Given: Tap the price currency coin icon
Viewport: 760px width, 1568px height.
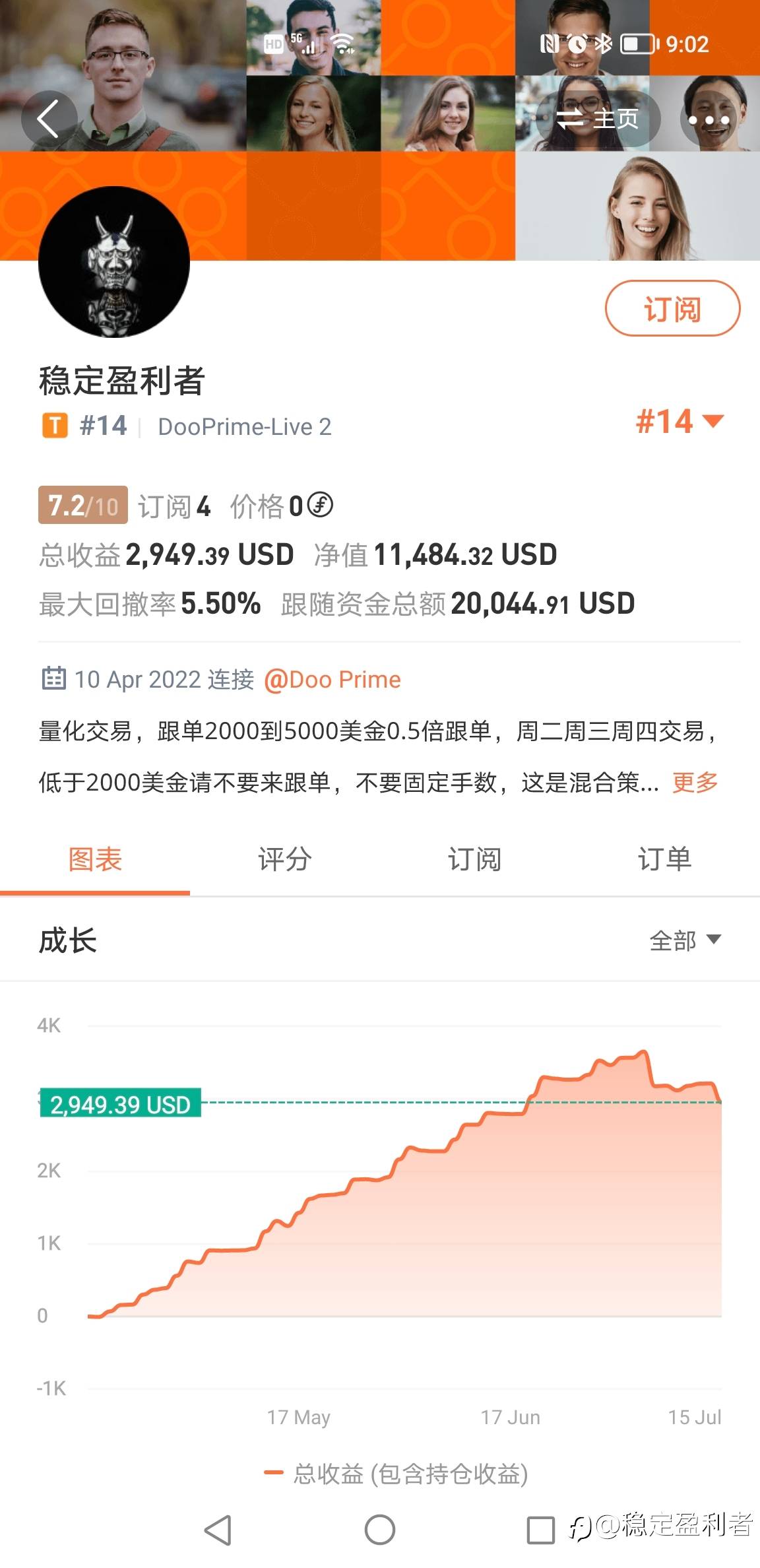Looking at the screenshot, I should click(321, 506).
